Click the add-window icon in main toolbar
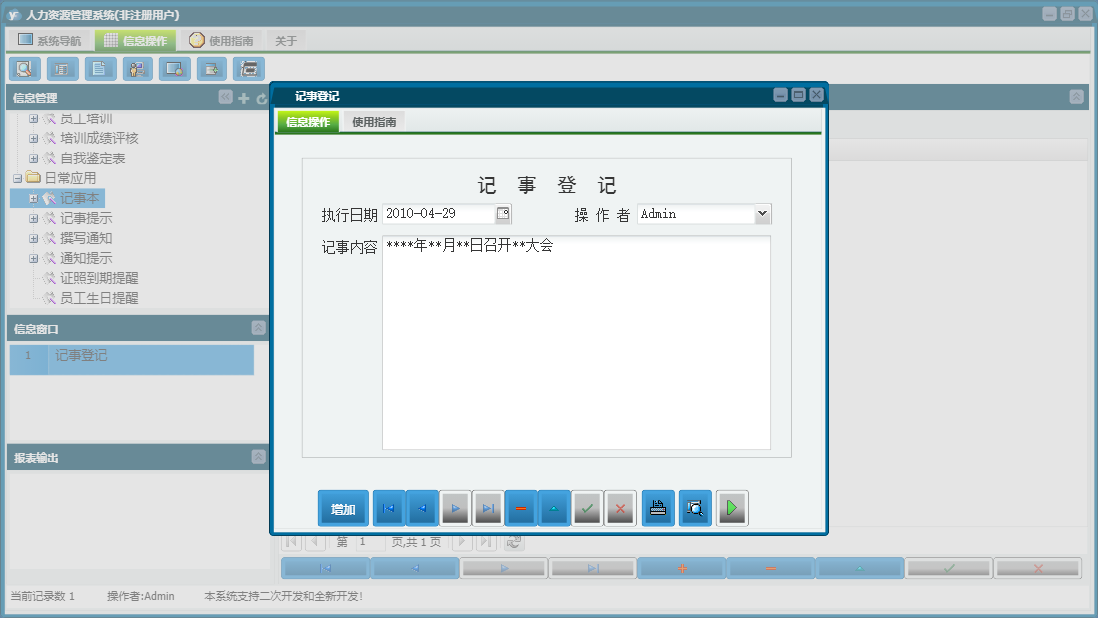The height and width of the screenshot is (618, 1098). click(211, 69)
